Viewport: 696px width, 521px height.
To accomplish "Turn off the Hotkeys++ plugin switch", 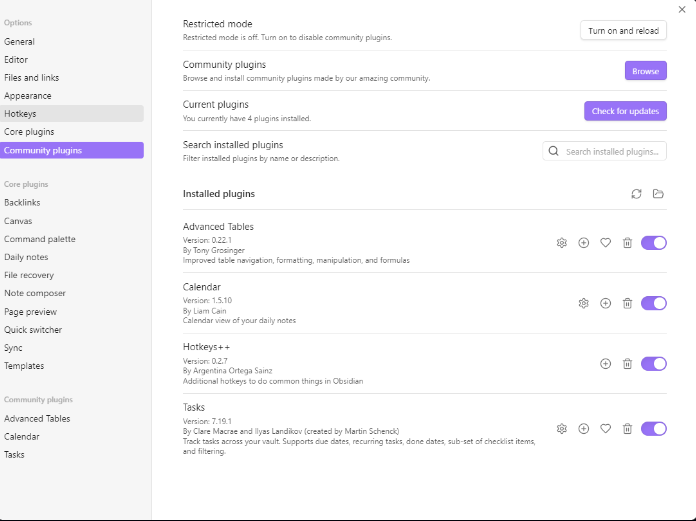I will click(x=653, y=364).
